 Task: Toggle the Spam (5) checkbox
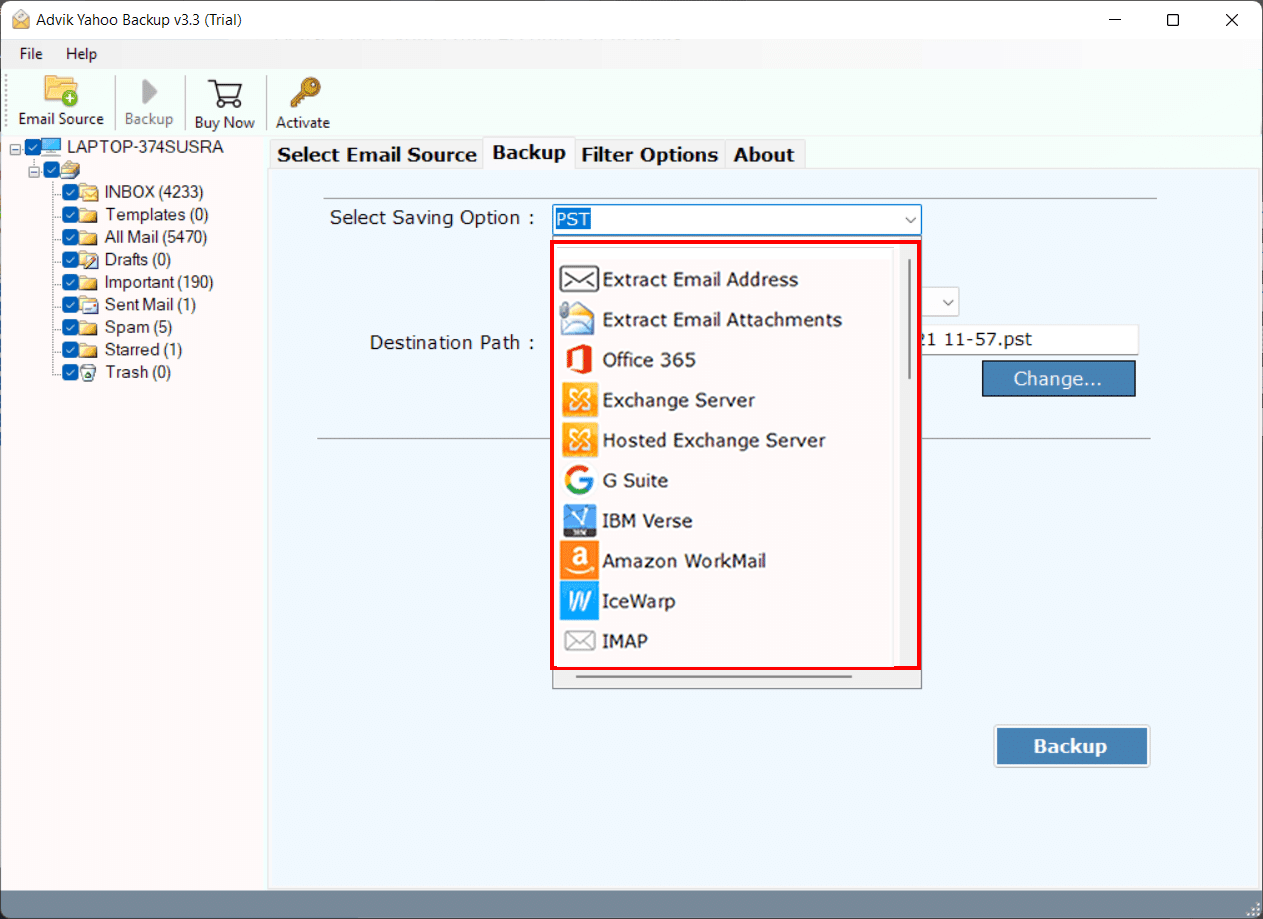(70, 327)
